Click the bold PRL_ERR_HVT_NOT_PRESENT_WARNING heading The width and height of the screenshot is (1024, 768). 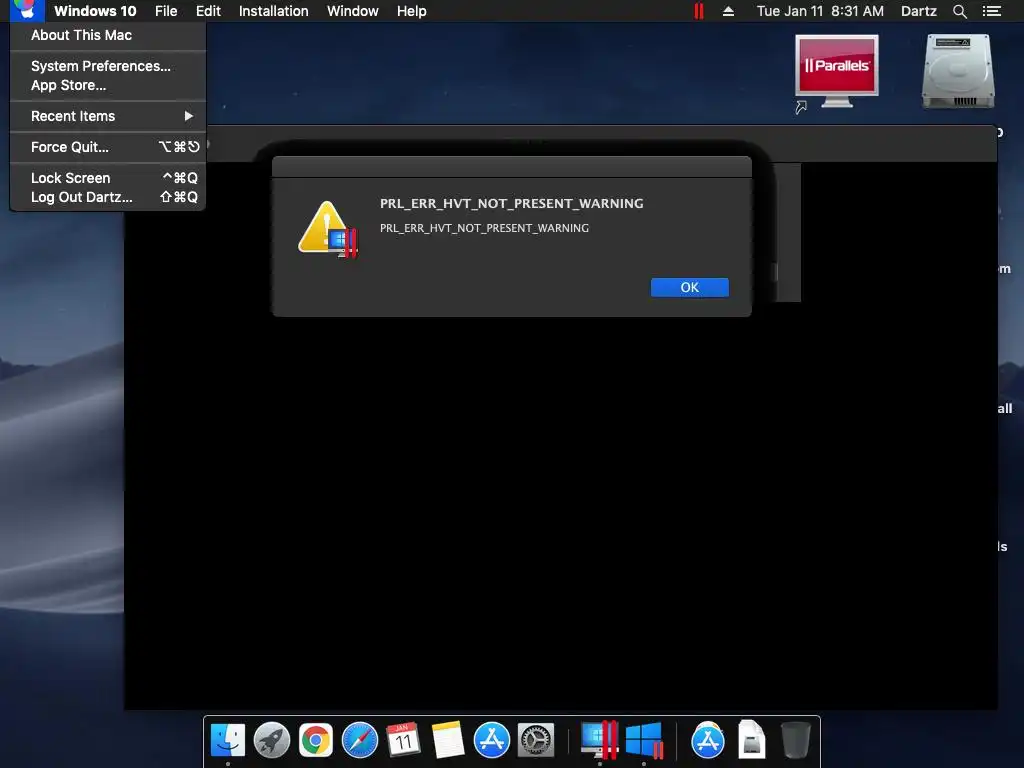[511, 204]
